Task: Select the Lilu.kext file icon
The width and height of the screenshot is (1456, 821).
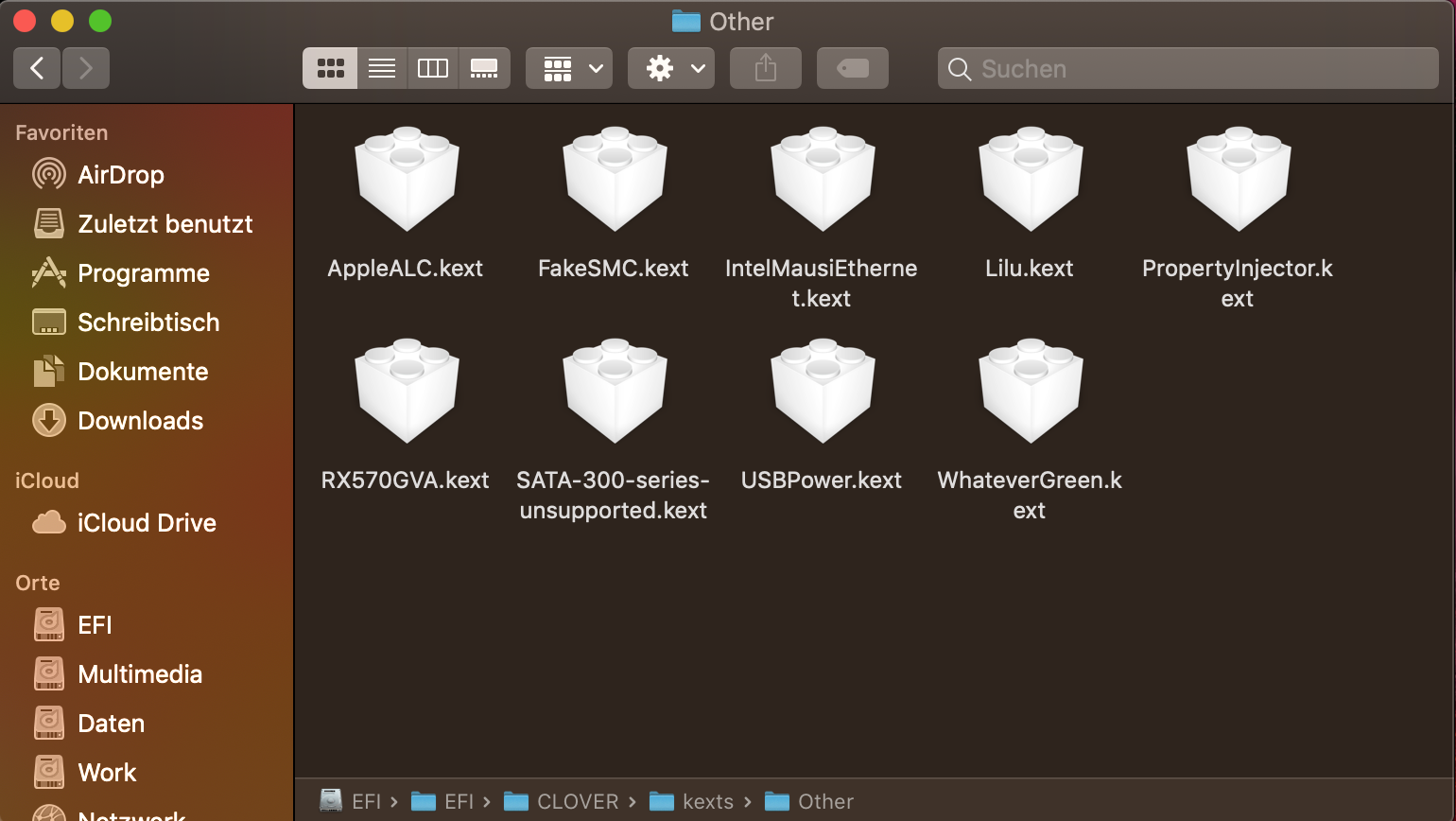Action: tap(1031, 179)
